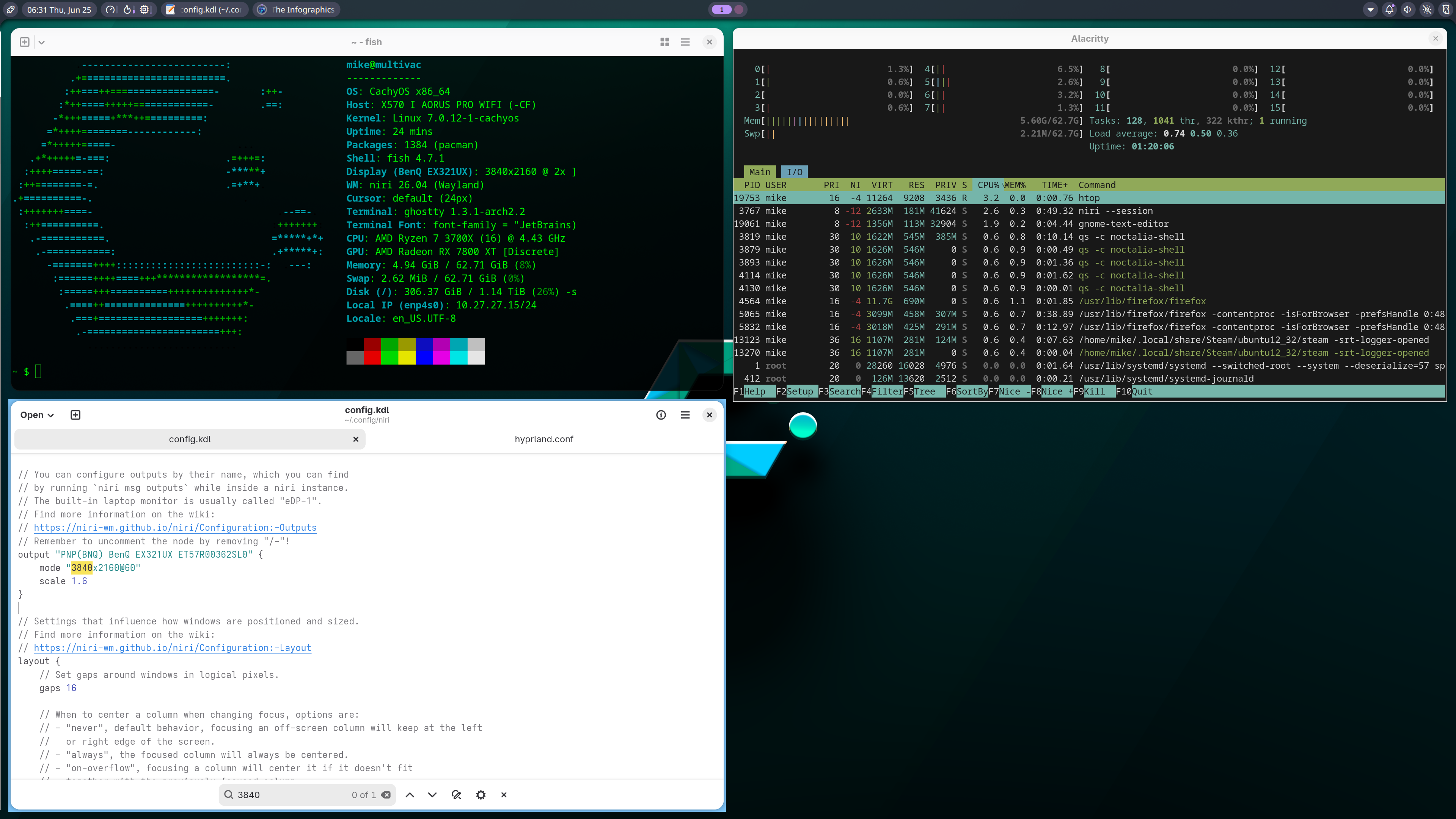The width and height of the screenshot is (1456, 819).
Task: Expand the Open dropdown in text editor
Action: click(37, 415)
